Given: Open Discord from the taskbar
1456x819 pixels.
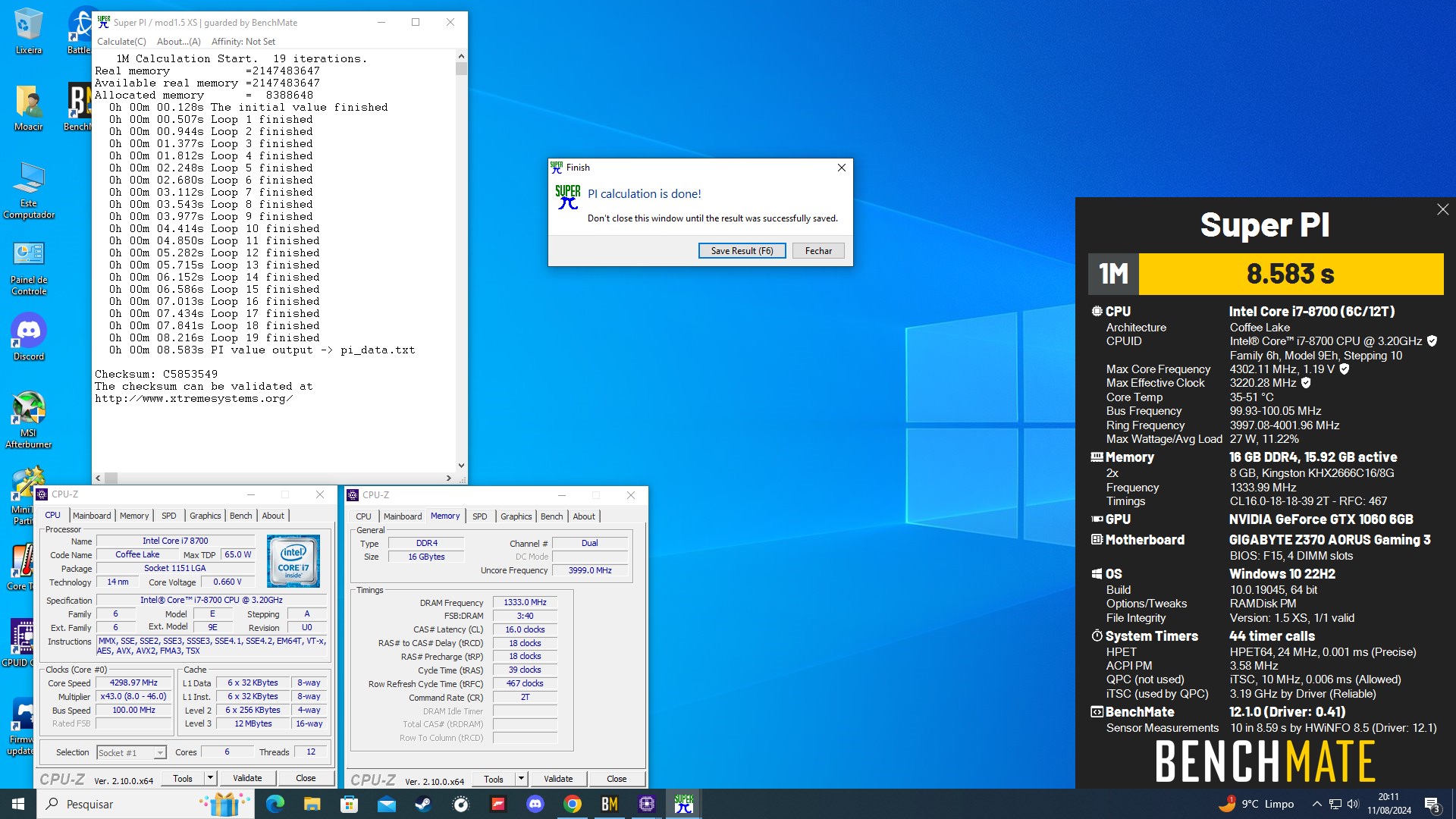Looking at the screenshot, I should tap(535, 804).
